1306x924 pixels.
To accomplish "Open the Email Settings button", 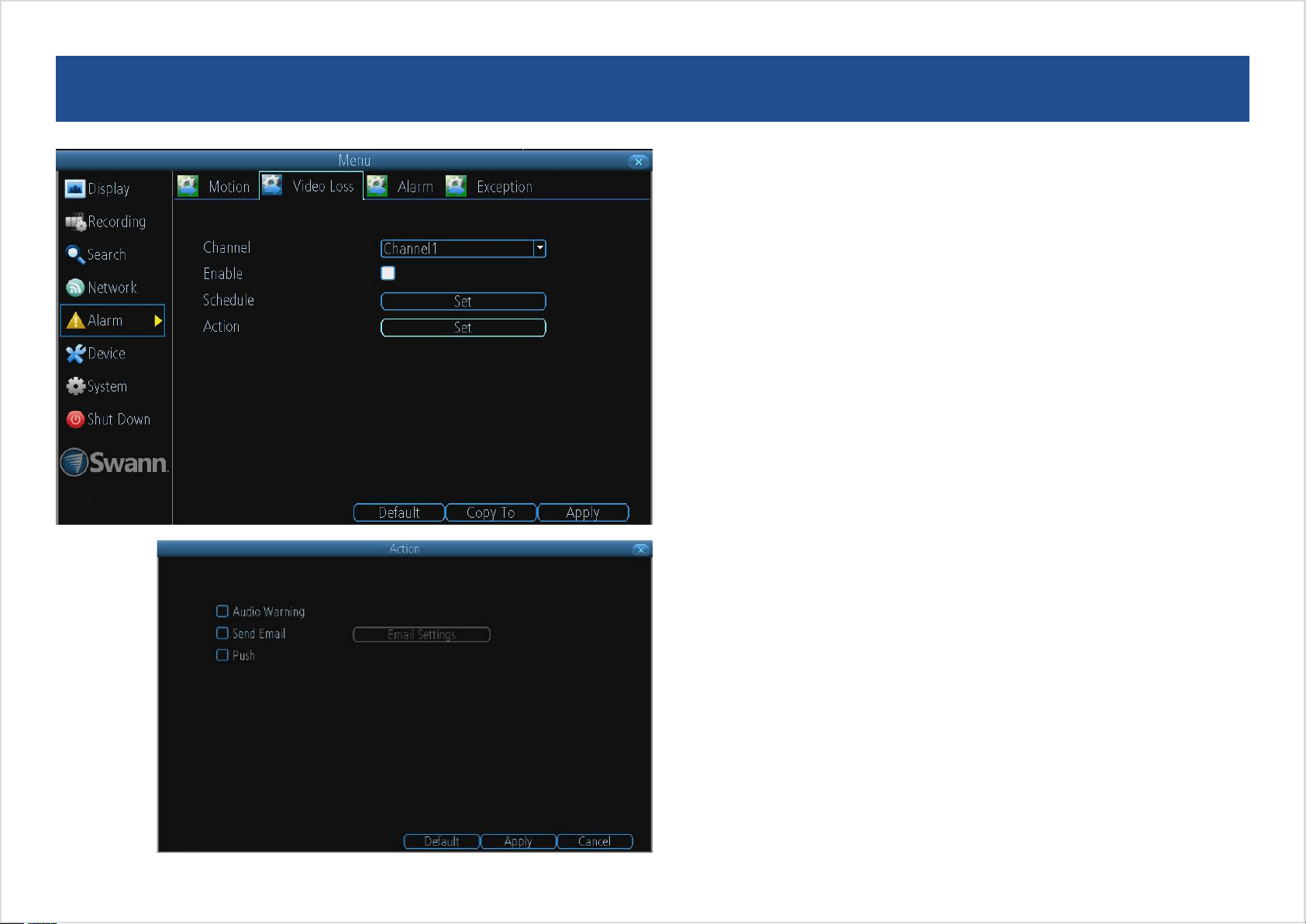I will (422, 634).
